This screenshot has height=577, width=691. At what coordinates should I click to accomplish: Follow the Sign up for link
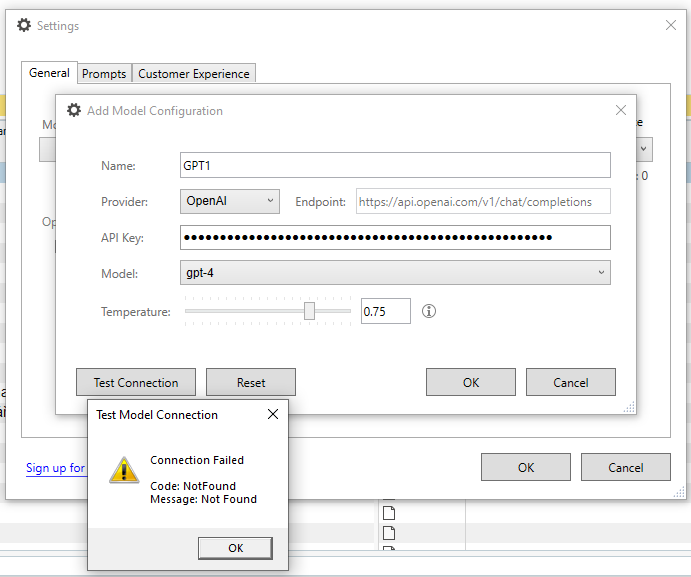[x=55, y=468]
